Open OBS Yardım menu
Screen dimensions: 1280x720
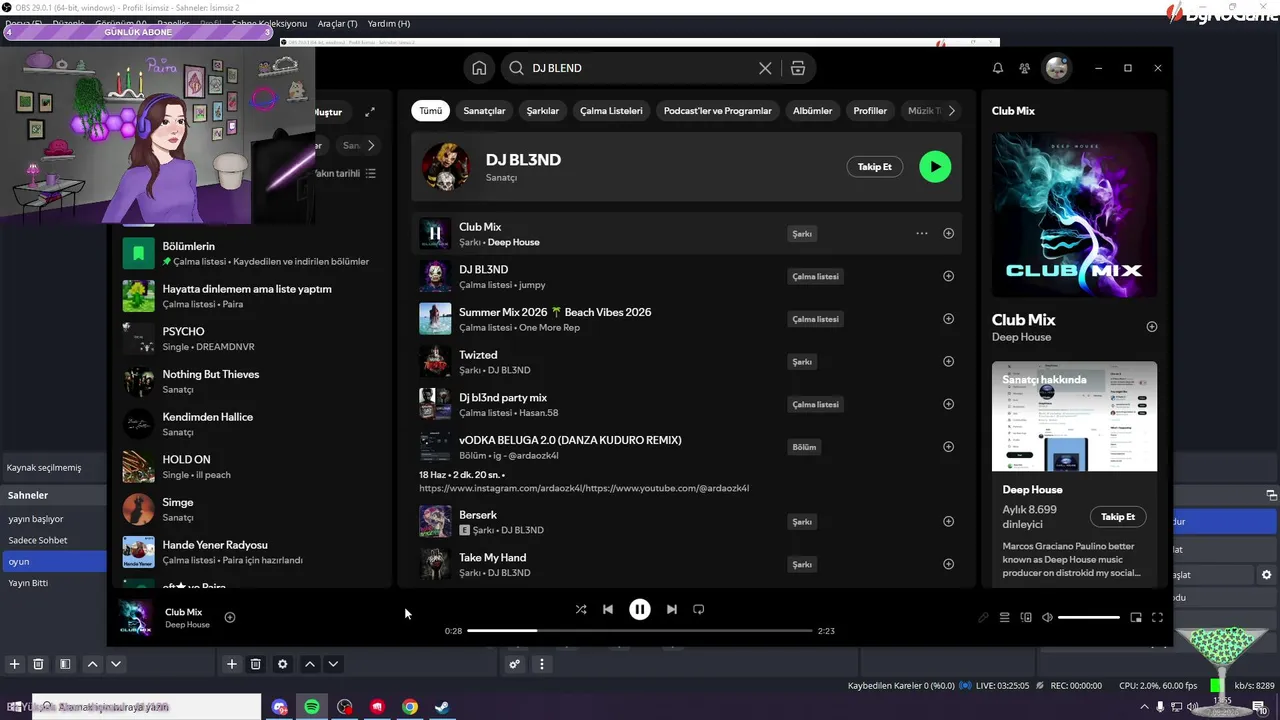pos(389,23)
